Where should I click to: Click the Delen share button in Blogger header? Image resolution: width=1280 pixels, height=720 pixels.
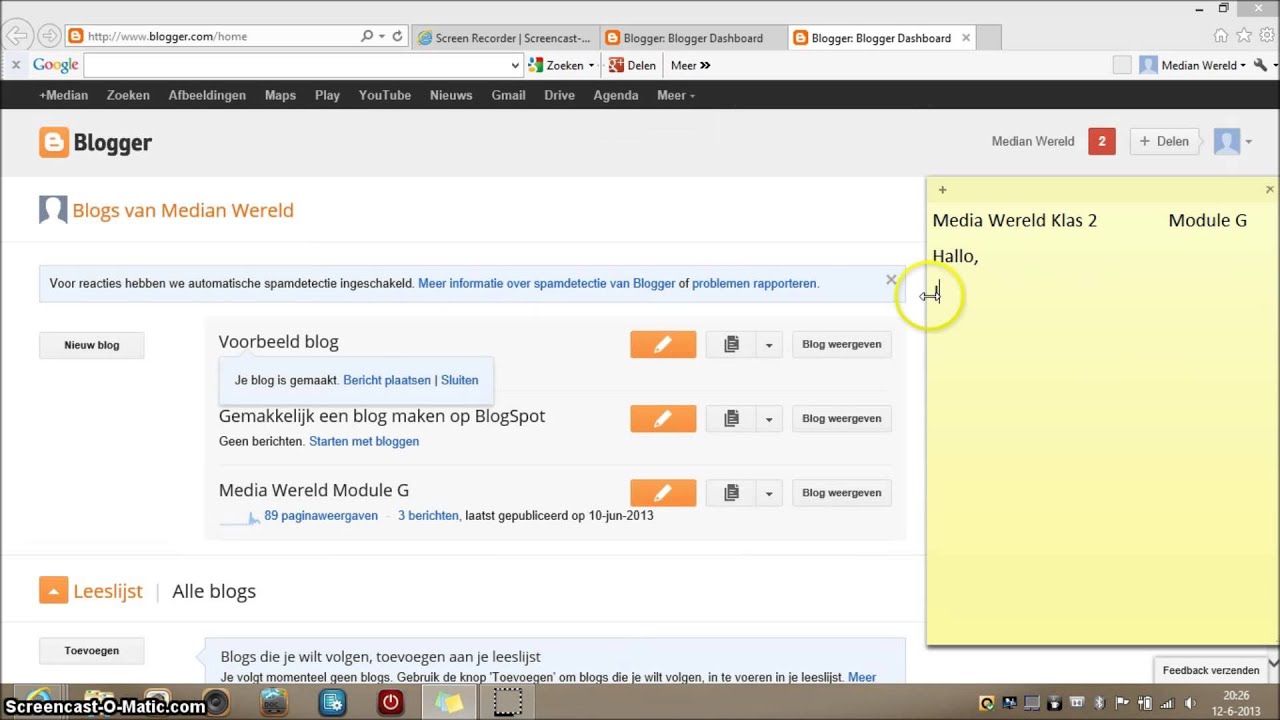coord(1165,141)
